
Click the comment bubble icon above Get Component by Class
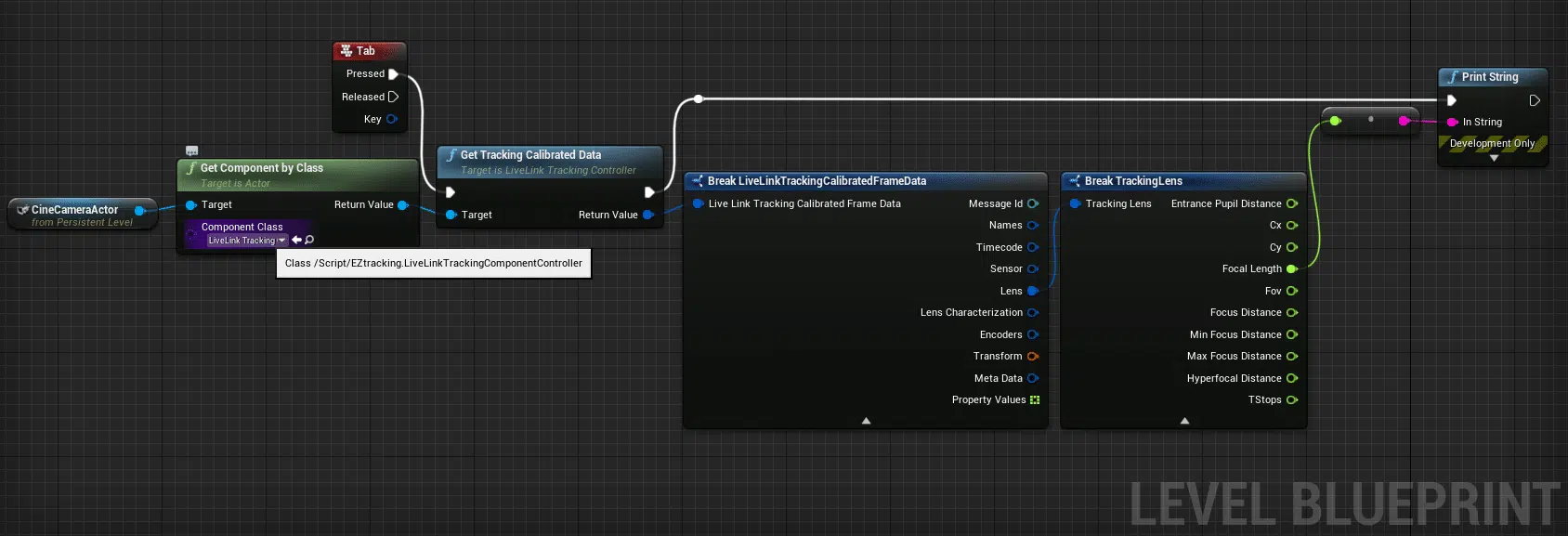191,150
